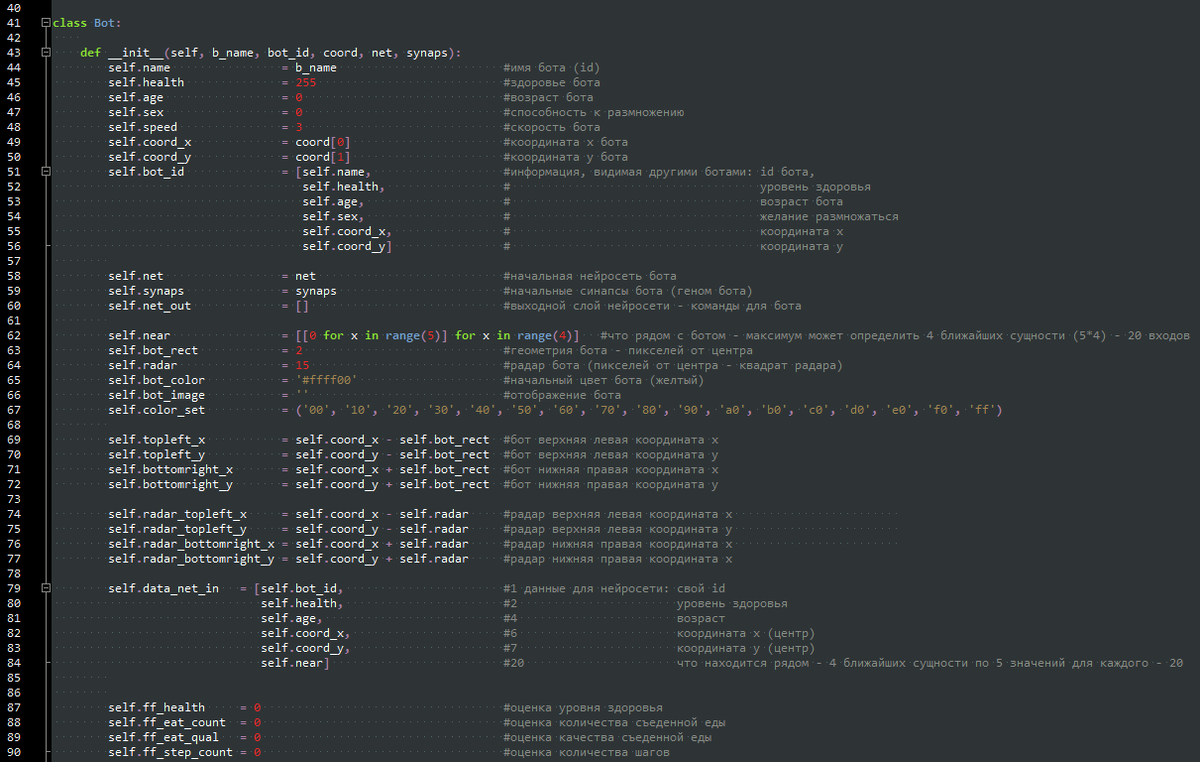1200x762 pixels.
Task: Click 'self.name' on line 44
Action: [x=140, y=67]
